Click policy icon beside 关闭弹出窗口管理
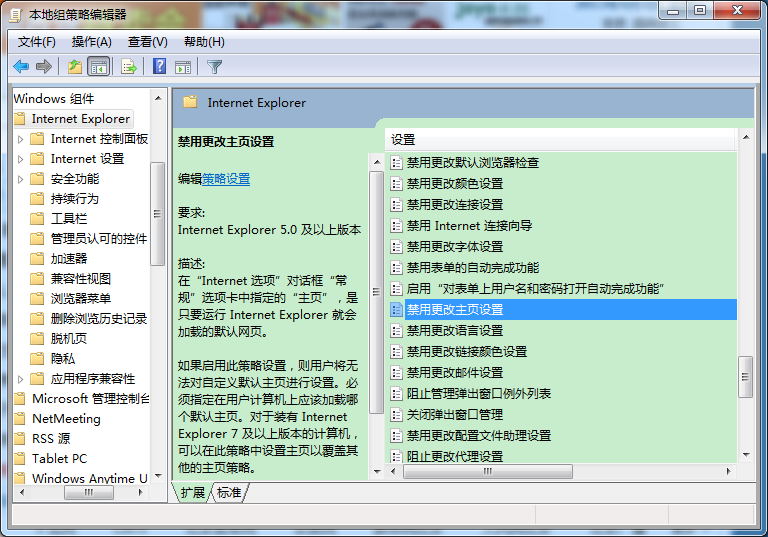 396,415
